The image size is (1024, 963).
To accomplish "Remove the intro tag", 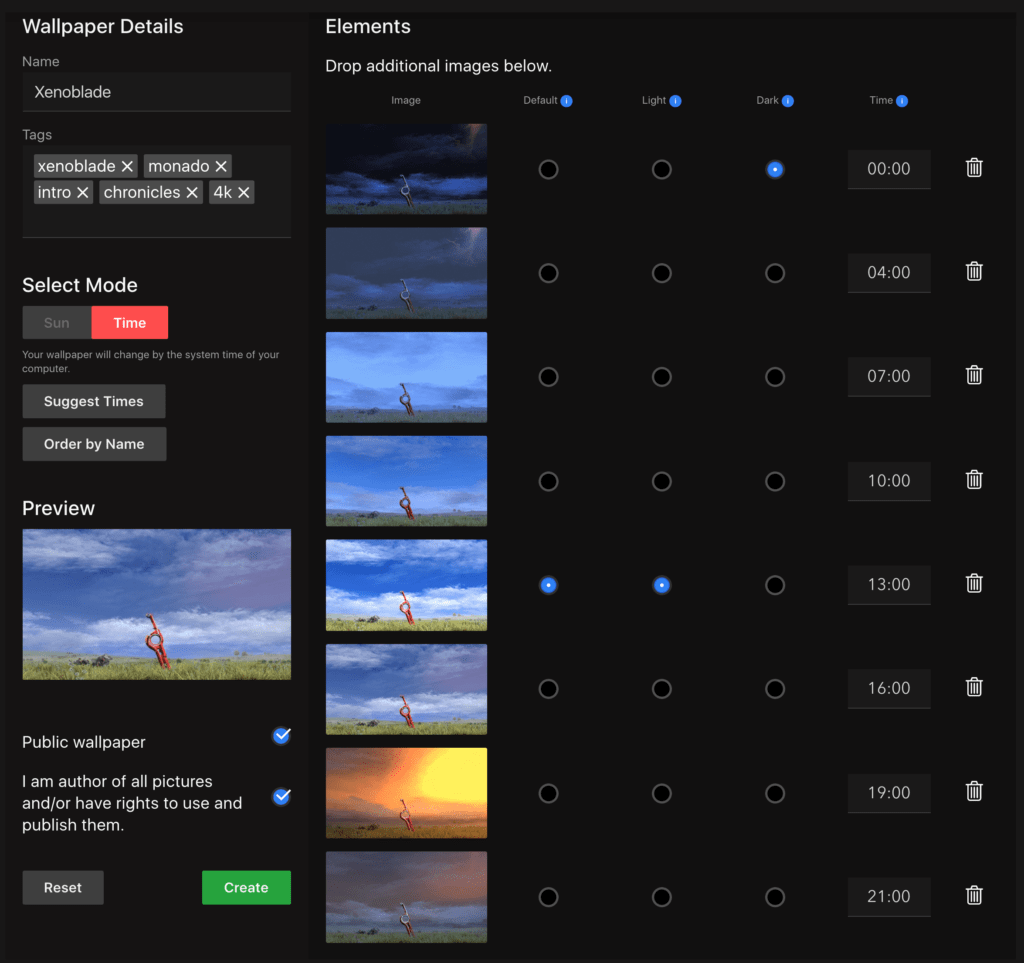I will point(82,193).
